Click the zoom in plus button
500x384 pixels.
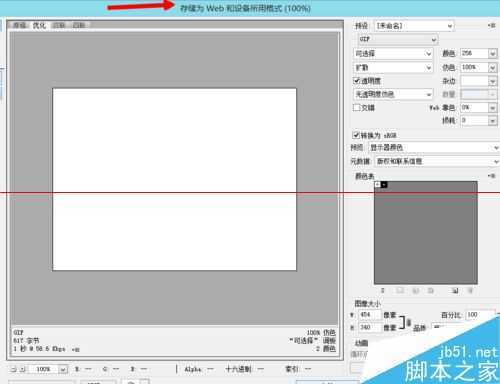point(22,369)
